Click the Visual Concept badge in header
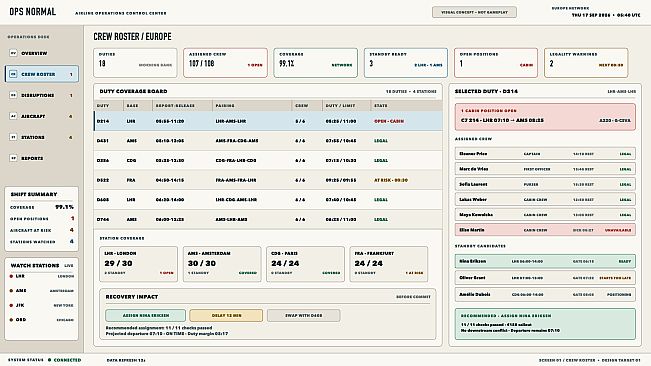Image resolution: width=651 pixels, height=366 pixels. (x=474, y=12)
